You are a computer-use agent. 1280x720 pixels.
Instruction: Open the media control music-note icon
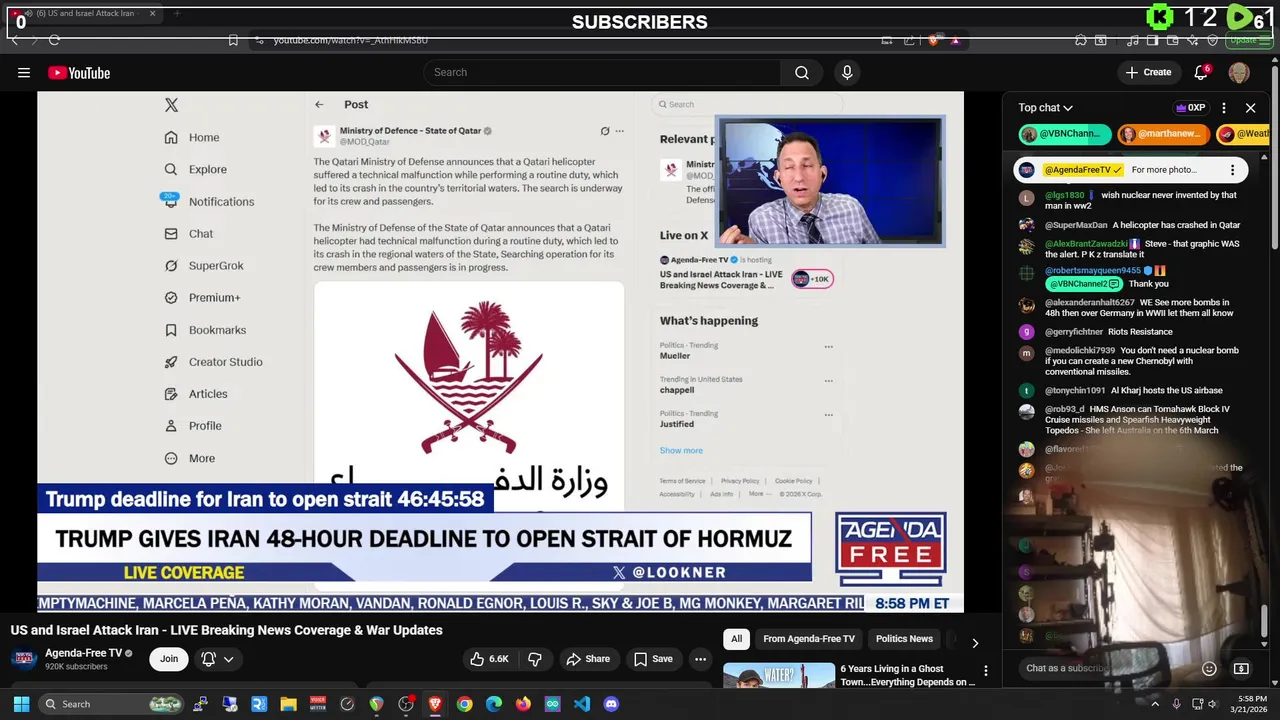1132,40
